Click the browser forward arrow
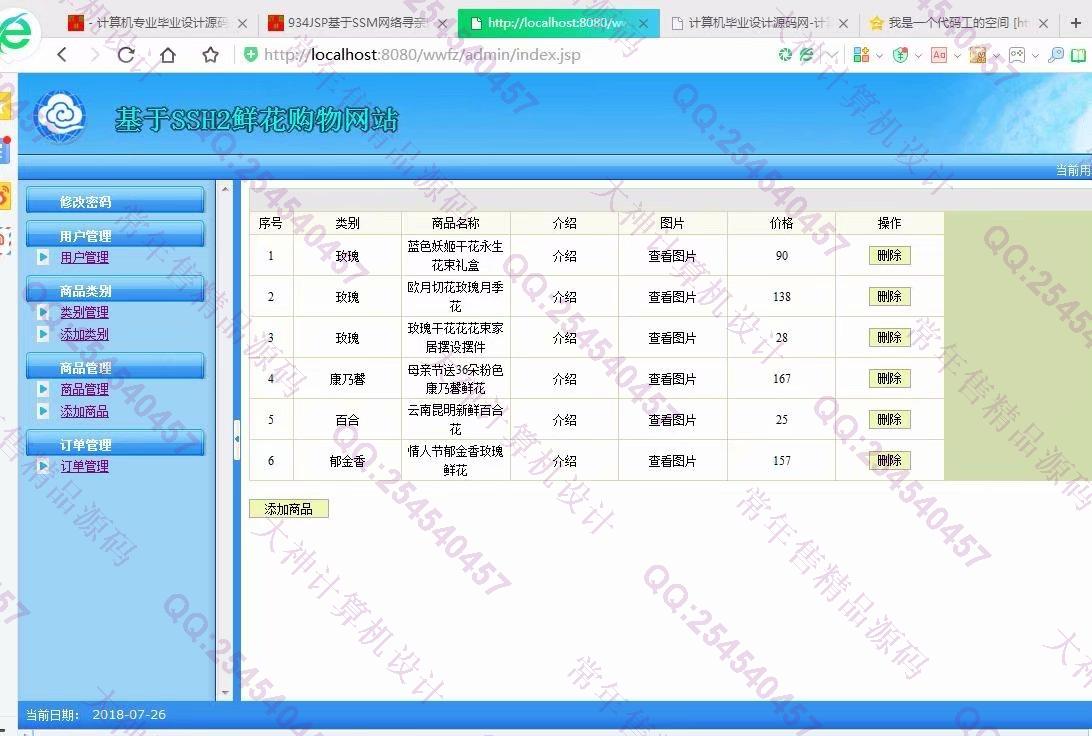The height and width of the screenshot is (736, 1092). (x=95, y=54)
